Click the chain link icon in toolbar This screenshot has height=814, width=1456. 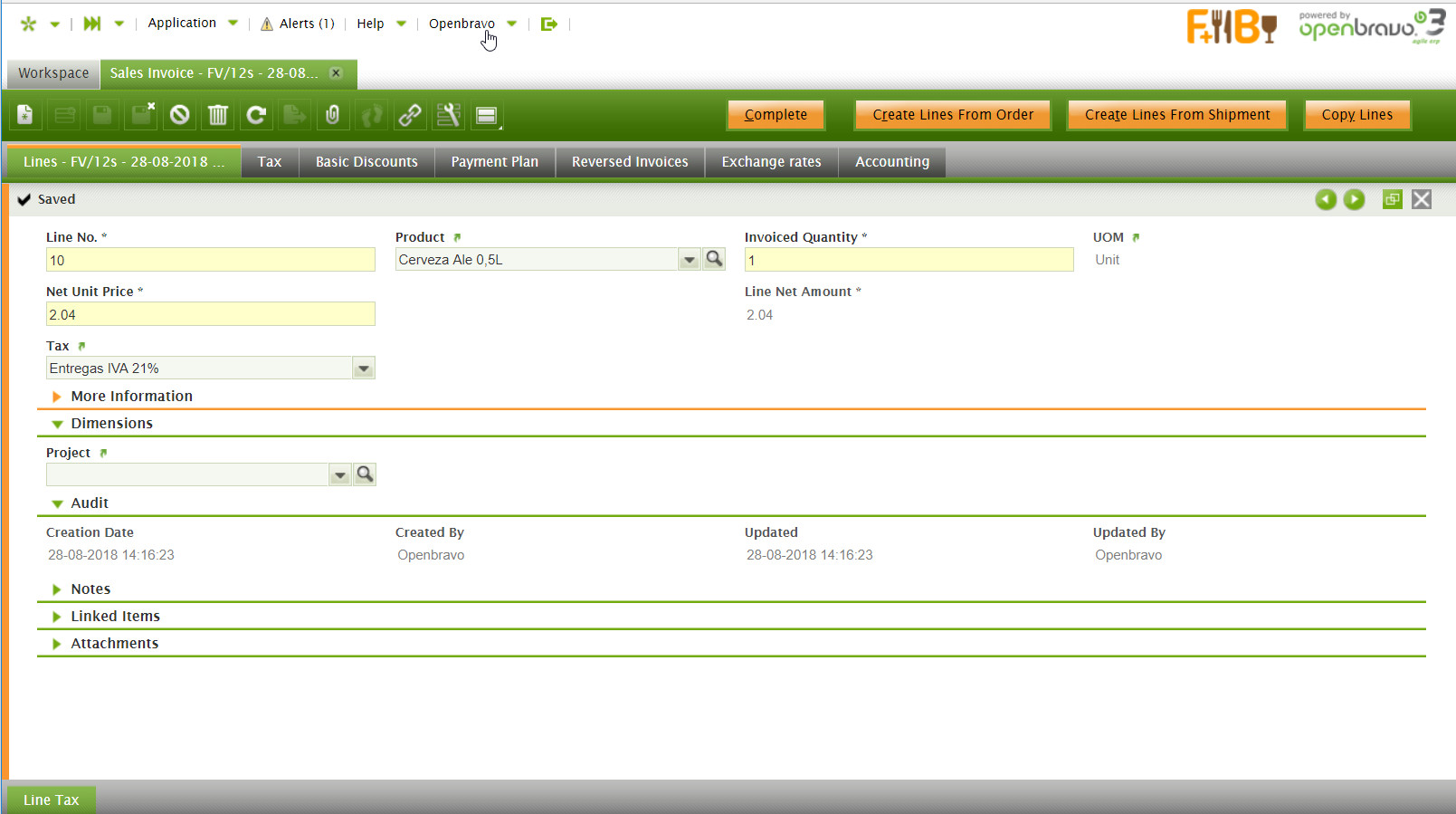point(410,115)
